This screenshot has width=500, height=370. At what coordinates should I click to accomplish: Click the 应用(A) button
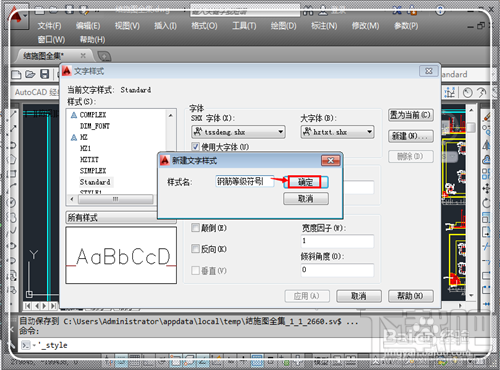coord(307,296)
